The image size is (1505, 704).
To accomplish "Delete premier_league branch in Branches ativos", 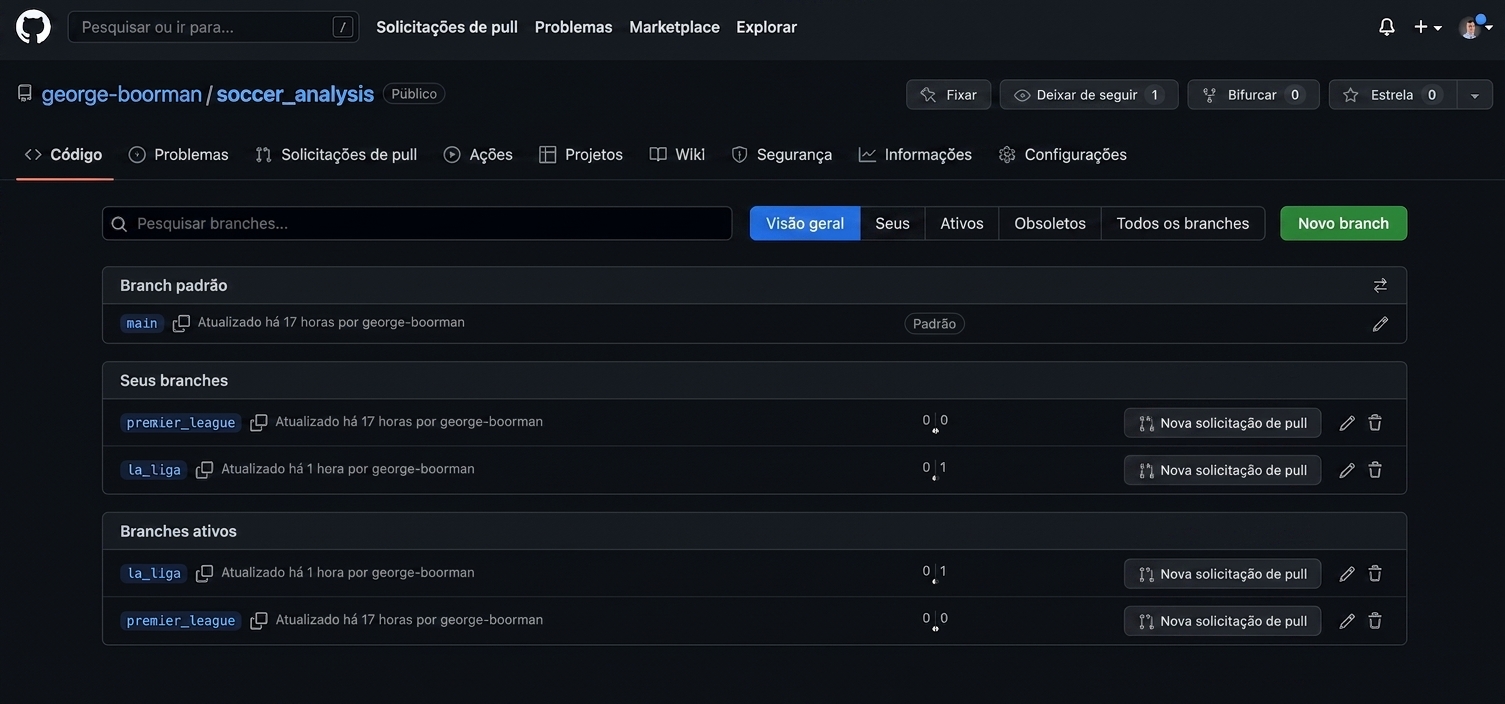I will pos(1375,621).
